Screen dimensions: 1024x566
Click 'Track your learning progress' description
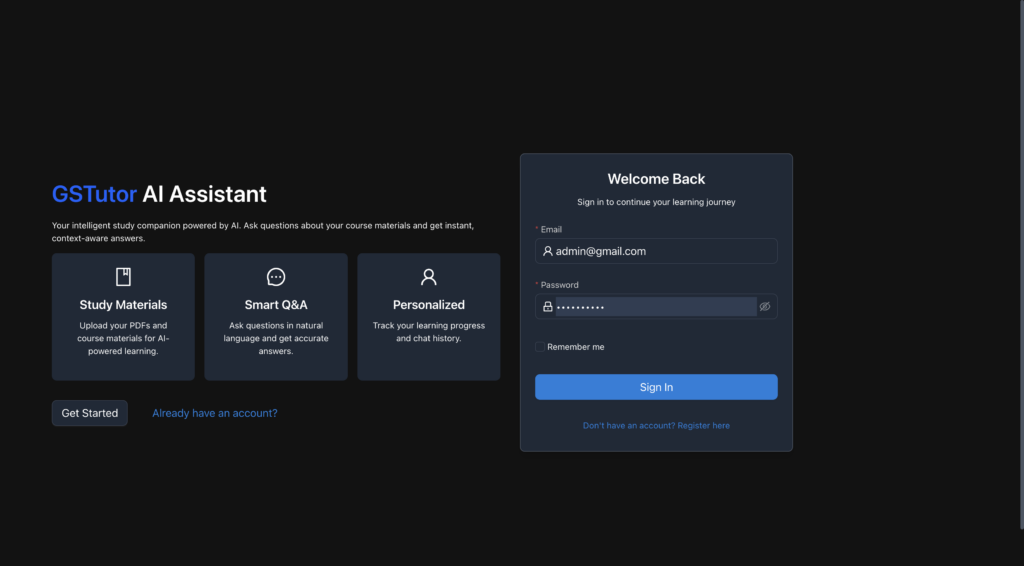pyautogui.click(x=428, y=332)
